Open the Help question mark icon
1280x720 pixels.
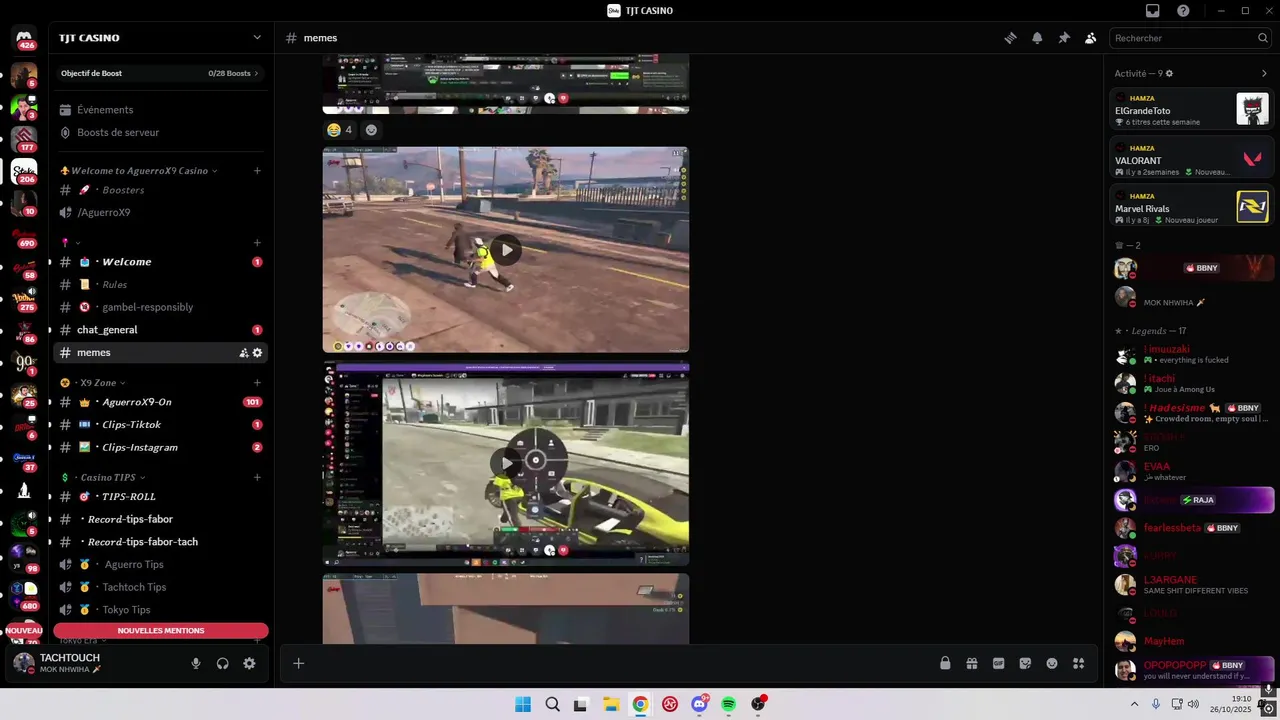[1183, 11]
